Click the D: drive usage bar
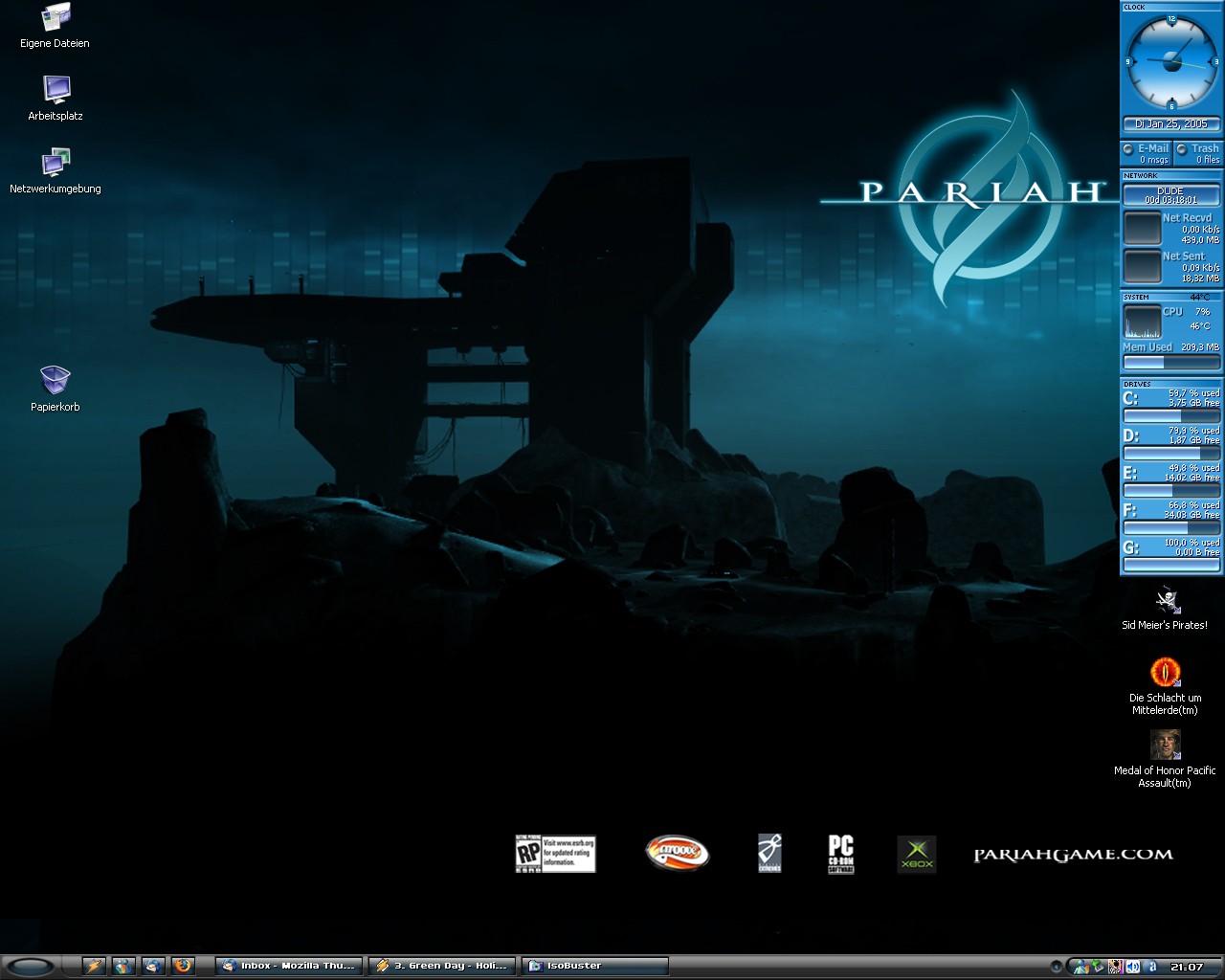1225x980 pixels. pos(1171,454)
